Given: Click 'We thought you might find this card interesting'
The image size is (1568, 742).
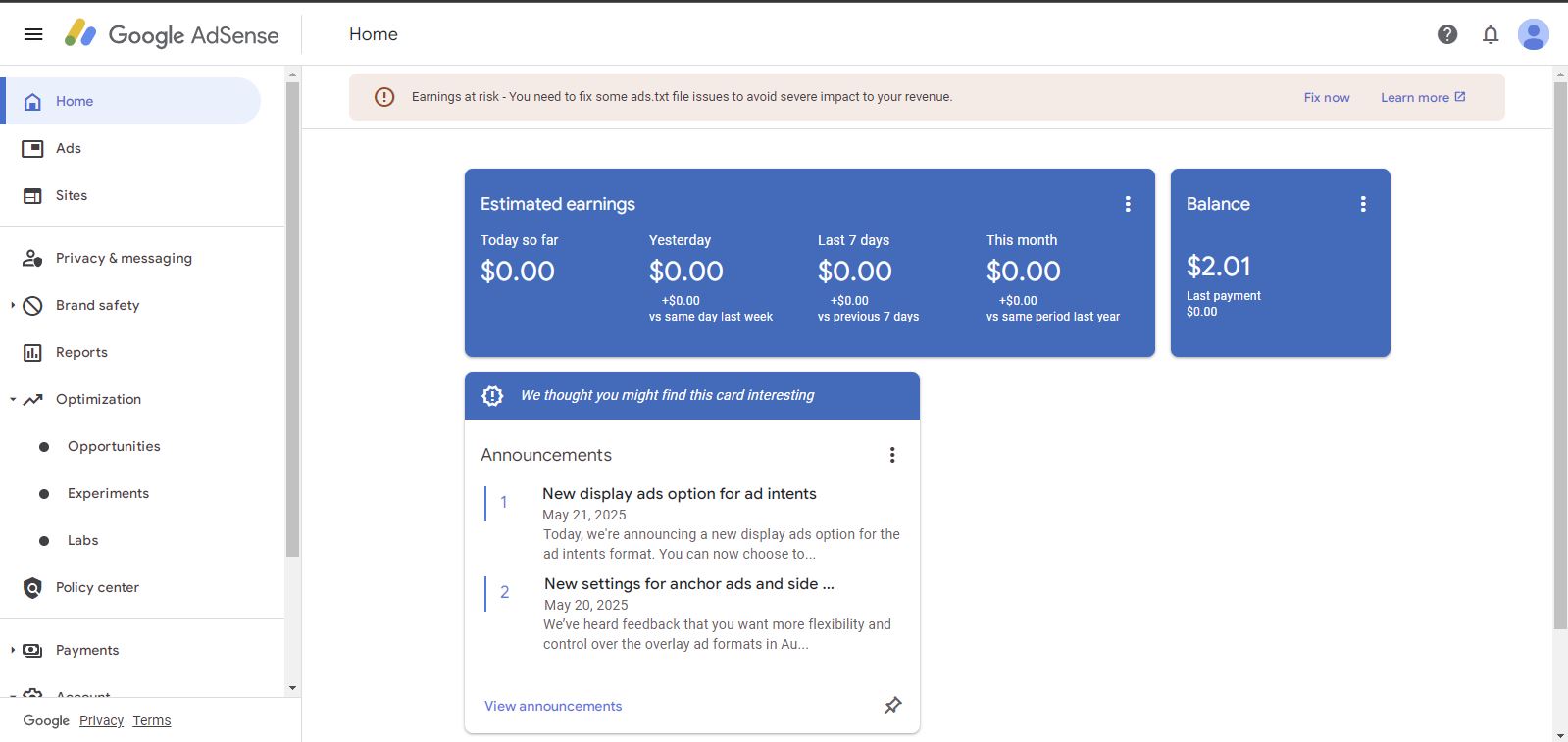Looking at the screenshot, I should tap(668, 395).
